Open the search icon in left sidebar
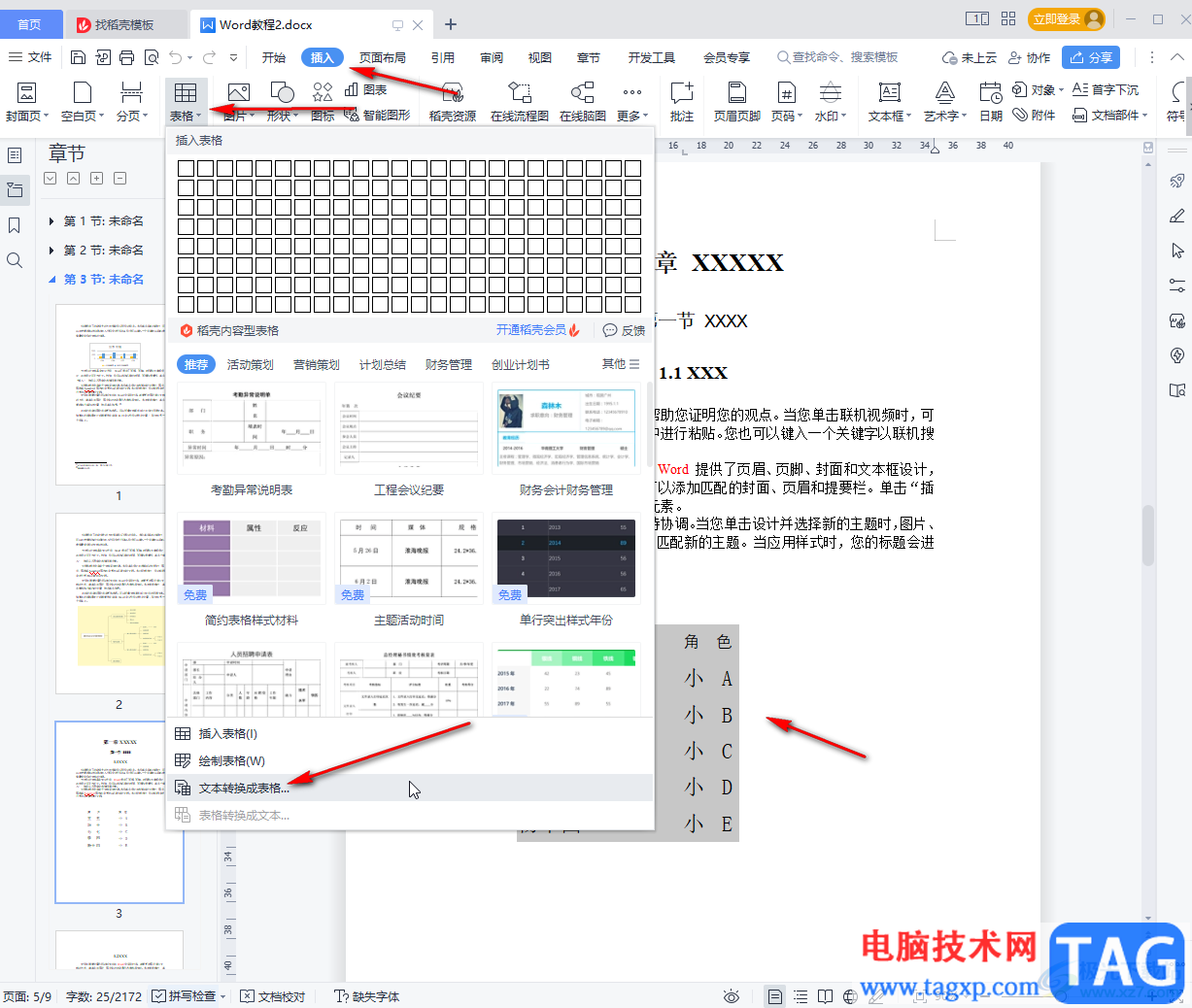Screen dimensions: 1192x1008 pyautogui.click(x=15, y=260)
